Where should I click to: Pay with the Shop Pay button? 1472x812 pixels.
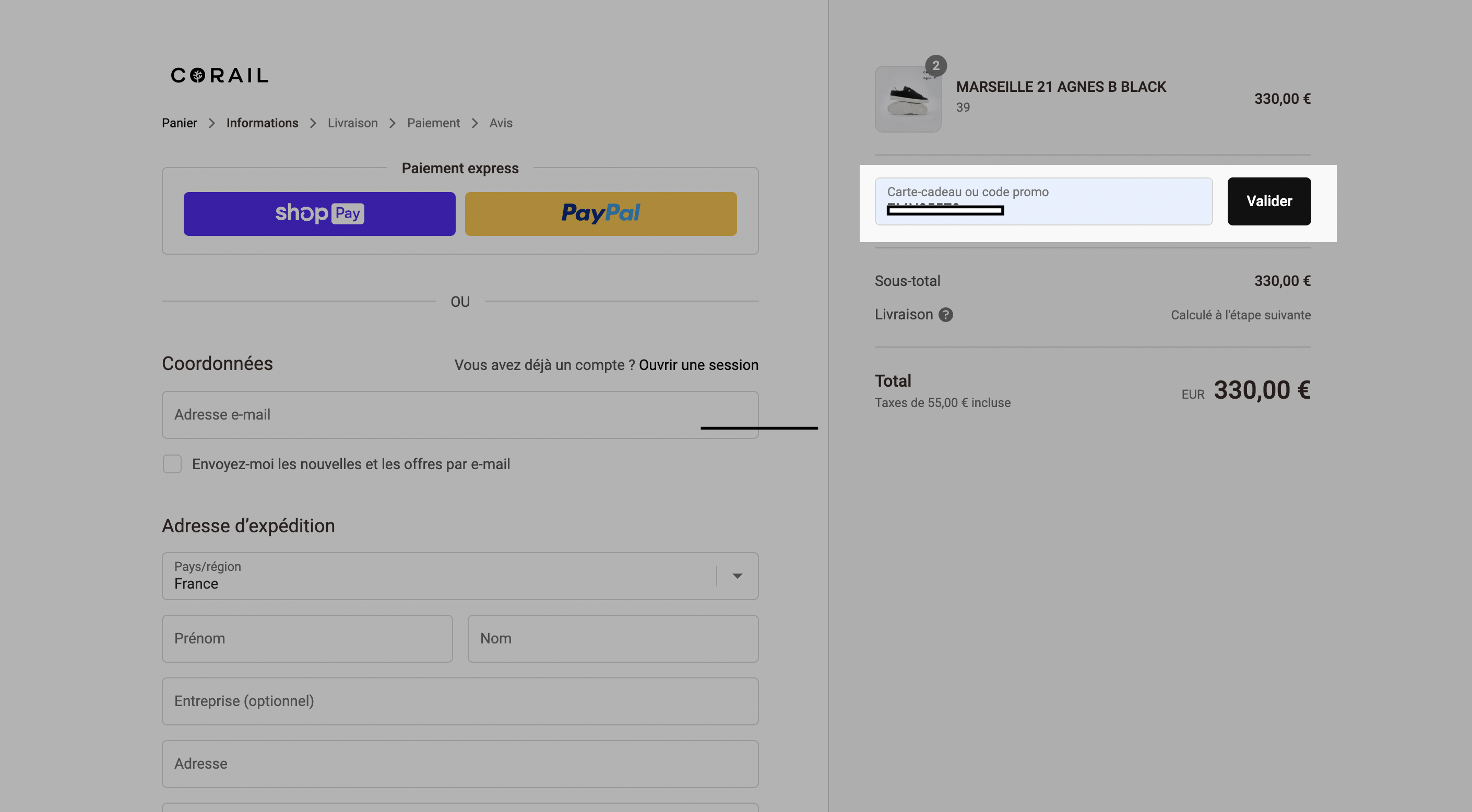319,214
